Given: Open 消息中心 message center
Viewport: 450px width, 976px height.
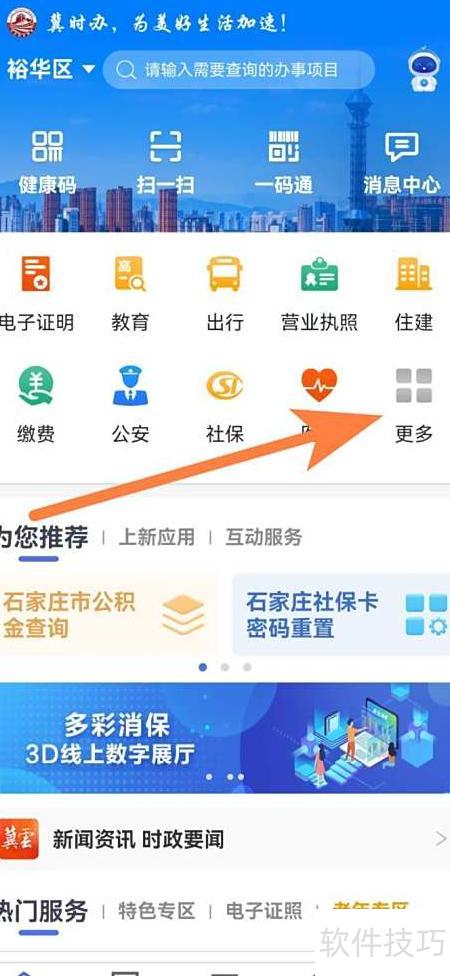Looking at the screenshot, I should 402,162.
